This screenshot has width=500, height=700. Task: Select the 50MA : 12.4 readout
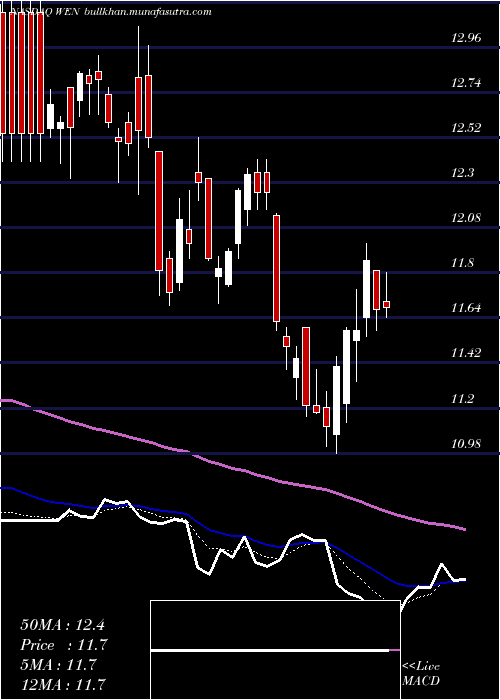click(x=62, y=625)
